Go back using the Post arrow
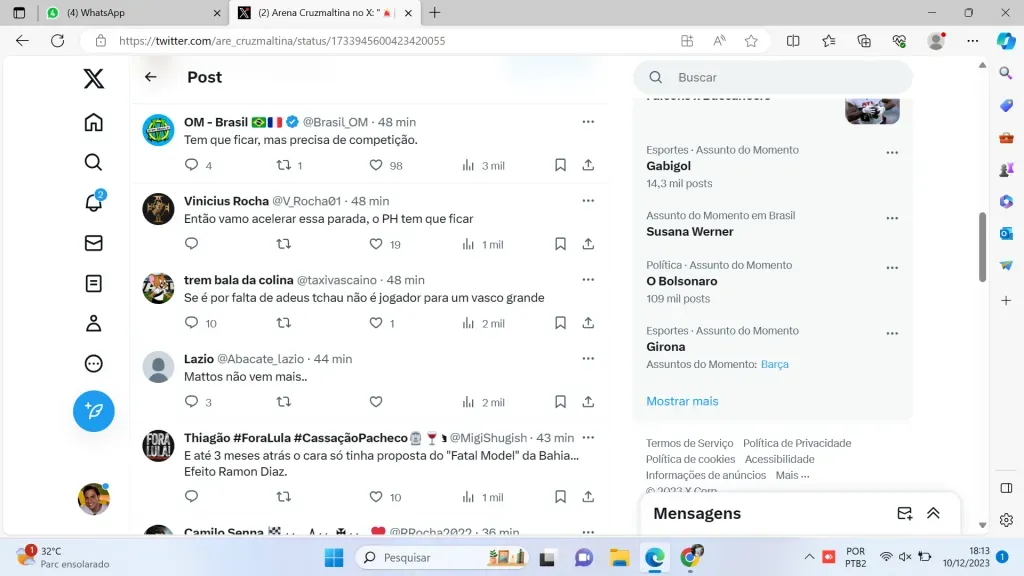 (151, 77)
